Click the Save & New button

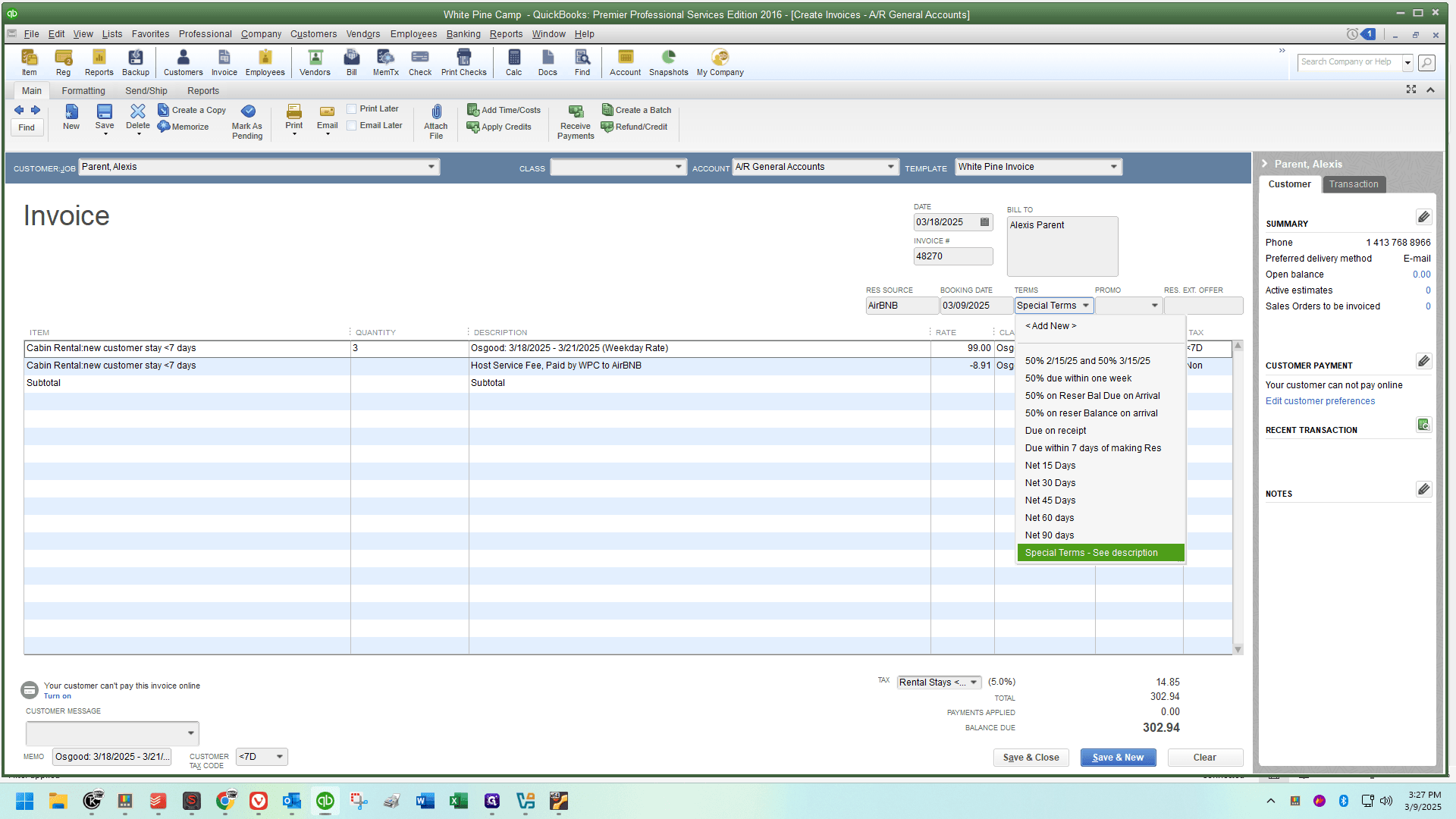(x=1118, y=758)
